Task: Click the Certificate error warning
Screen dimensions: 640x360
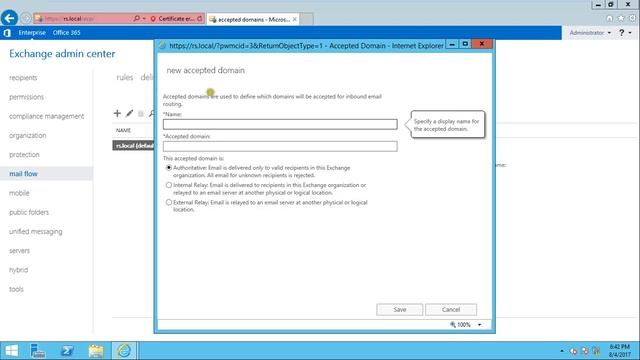Action: coord(173,19)
